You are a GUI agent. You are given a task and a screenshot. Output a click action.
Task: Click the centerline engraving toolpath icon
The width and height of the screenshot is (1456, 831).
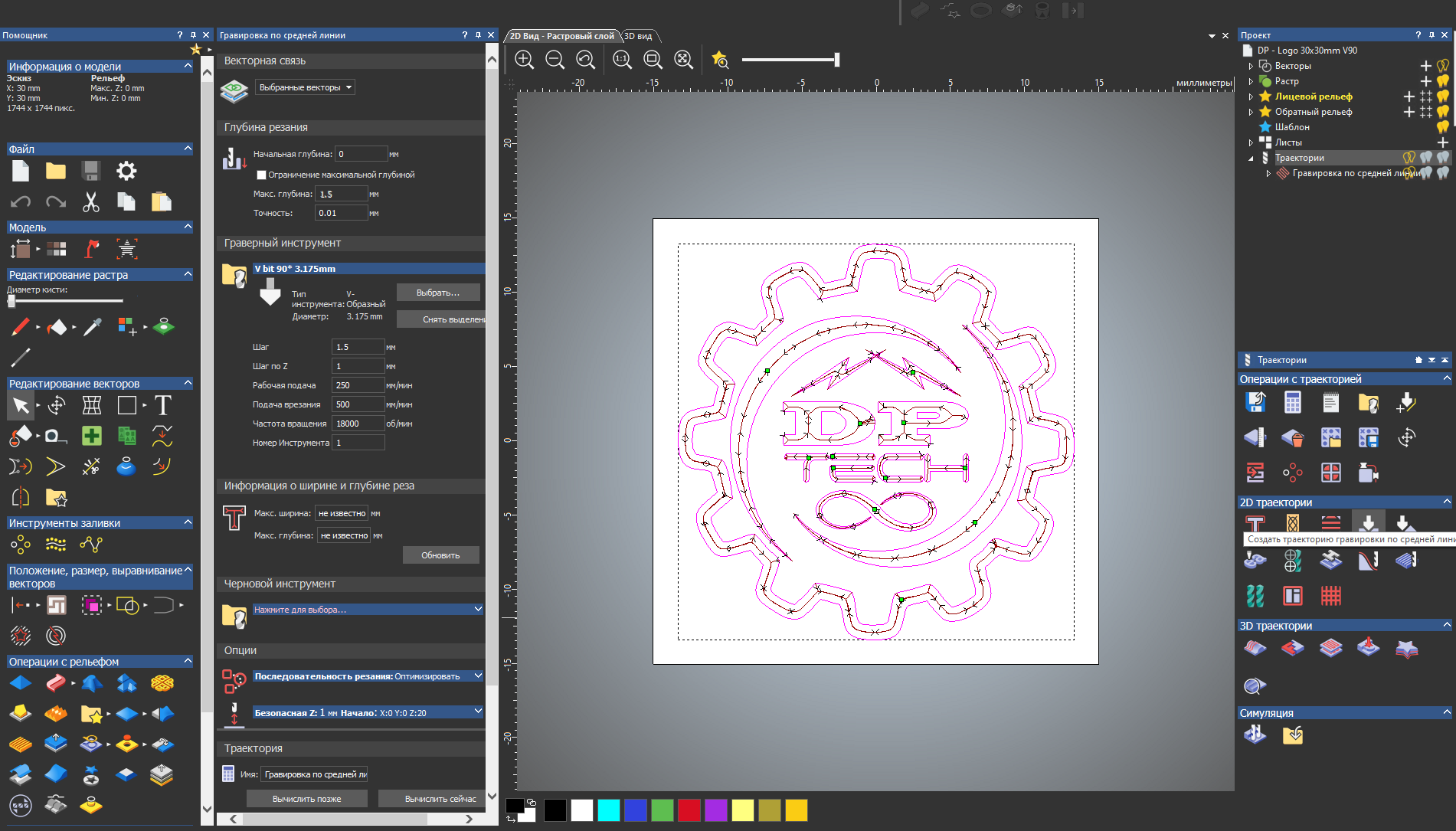click(1368, 523)
